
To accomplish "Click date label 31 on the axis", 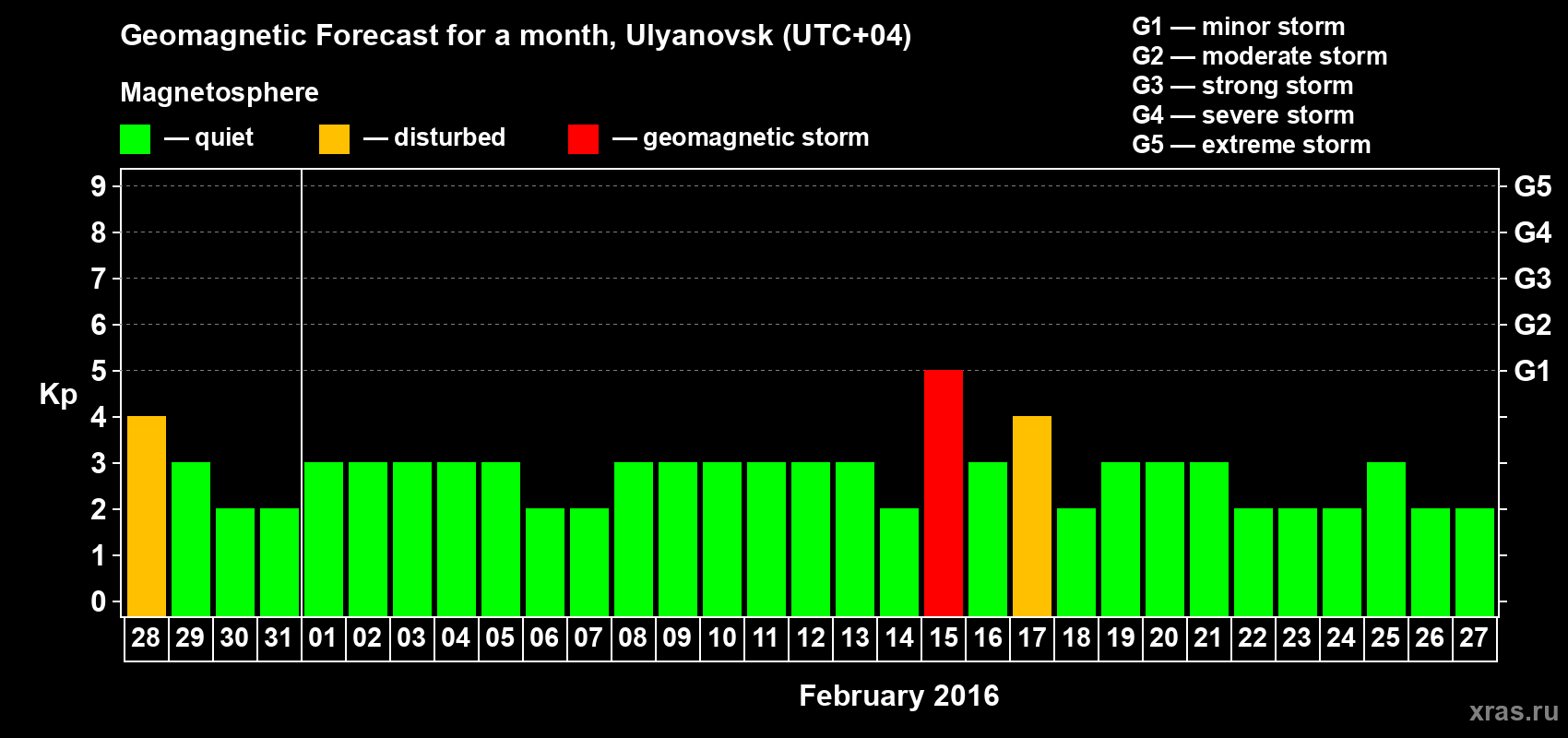I will [279, 638].
